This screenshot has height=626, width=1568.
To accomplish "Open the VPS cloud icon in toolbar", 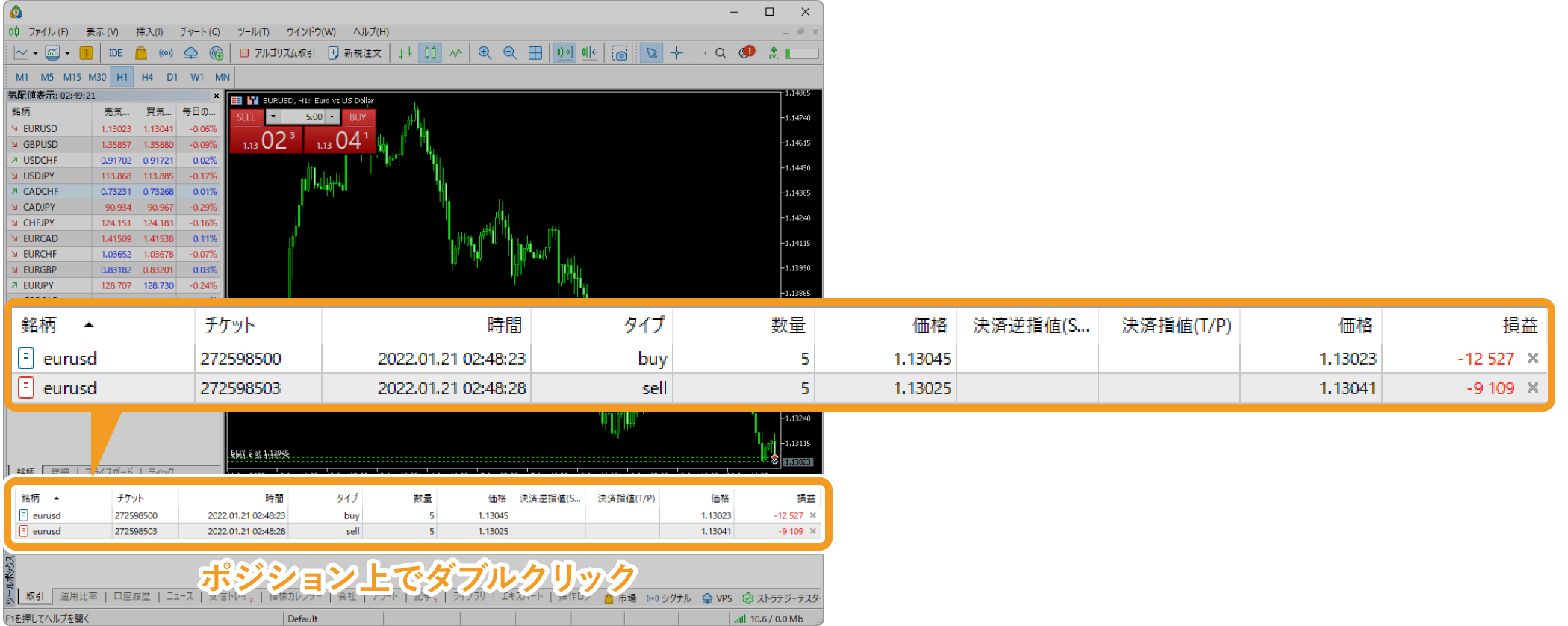I will click(191, 53).
